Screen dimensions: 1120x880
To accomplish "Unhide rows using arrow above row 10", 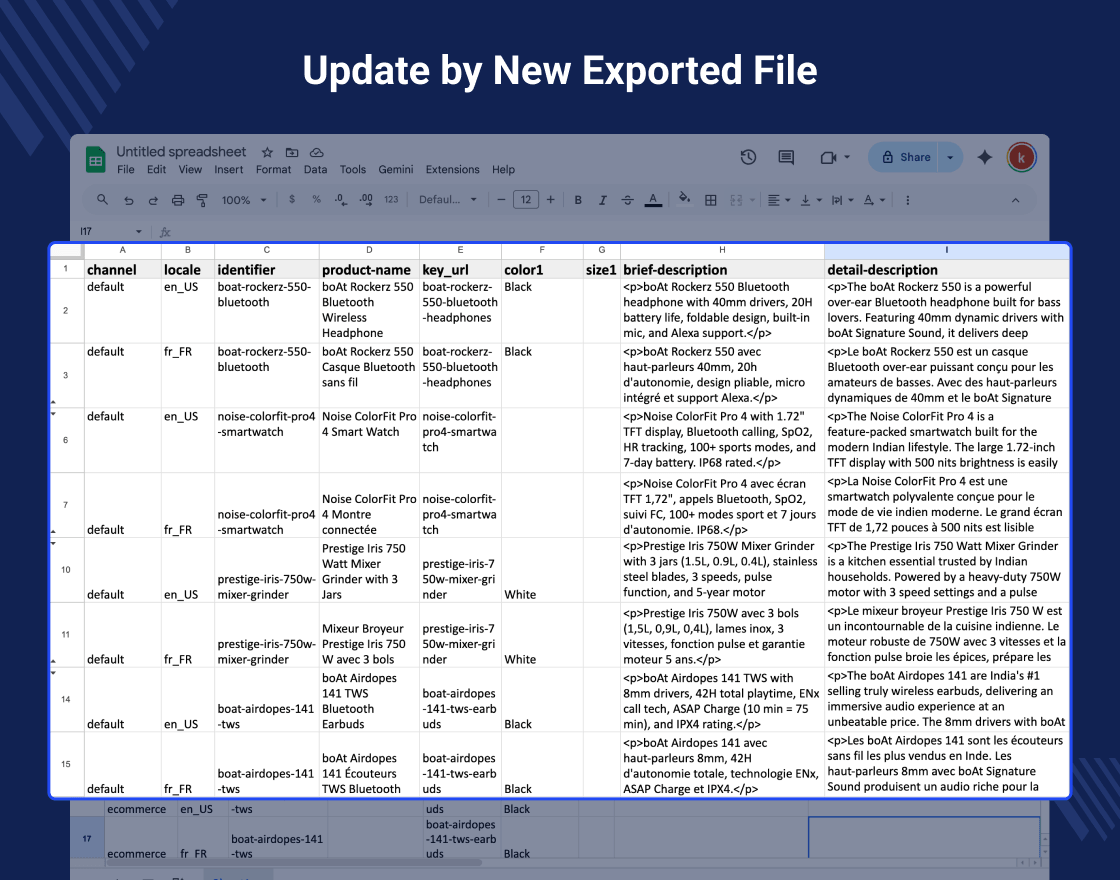I will 53,543.
